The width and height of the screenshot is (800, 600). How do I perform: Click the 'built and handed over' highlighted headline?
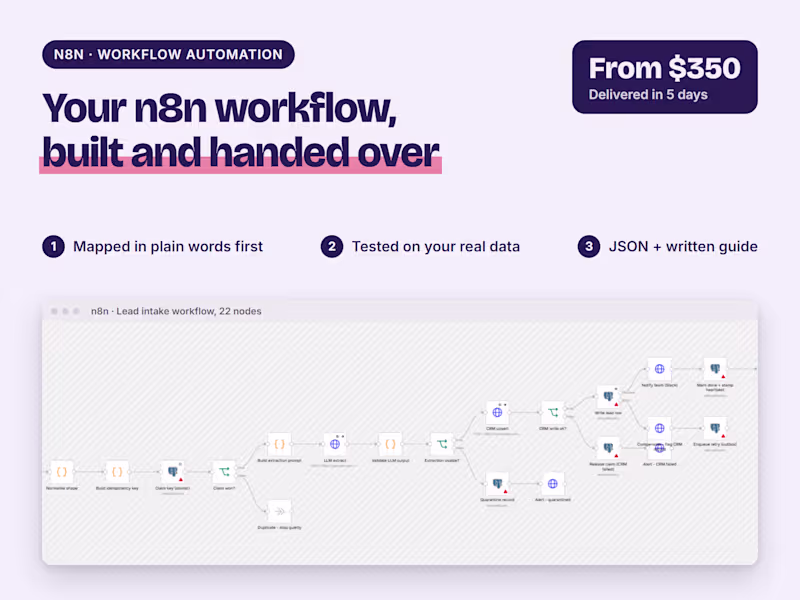tap(240, 153)
